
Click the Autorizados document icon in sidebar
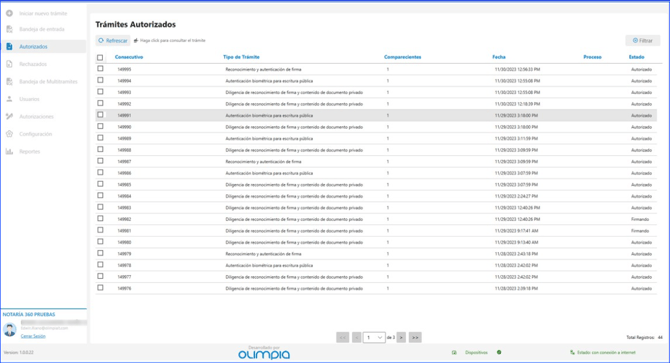[x=9, y=46]
